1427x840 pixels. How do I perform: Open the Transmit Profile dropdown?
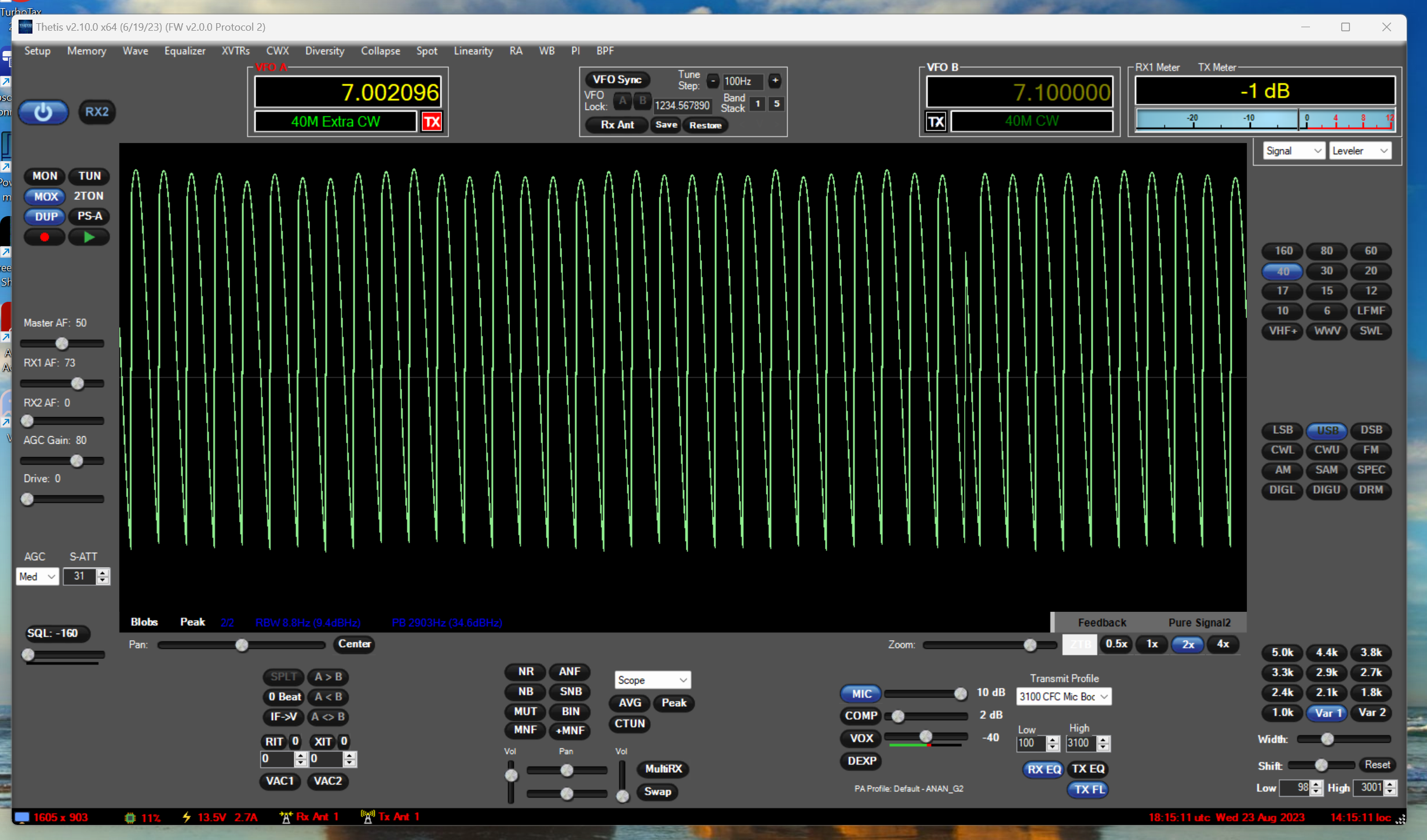(x=1064, y=696)
